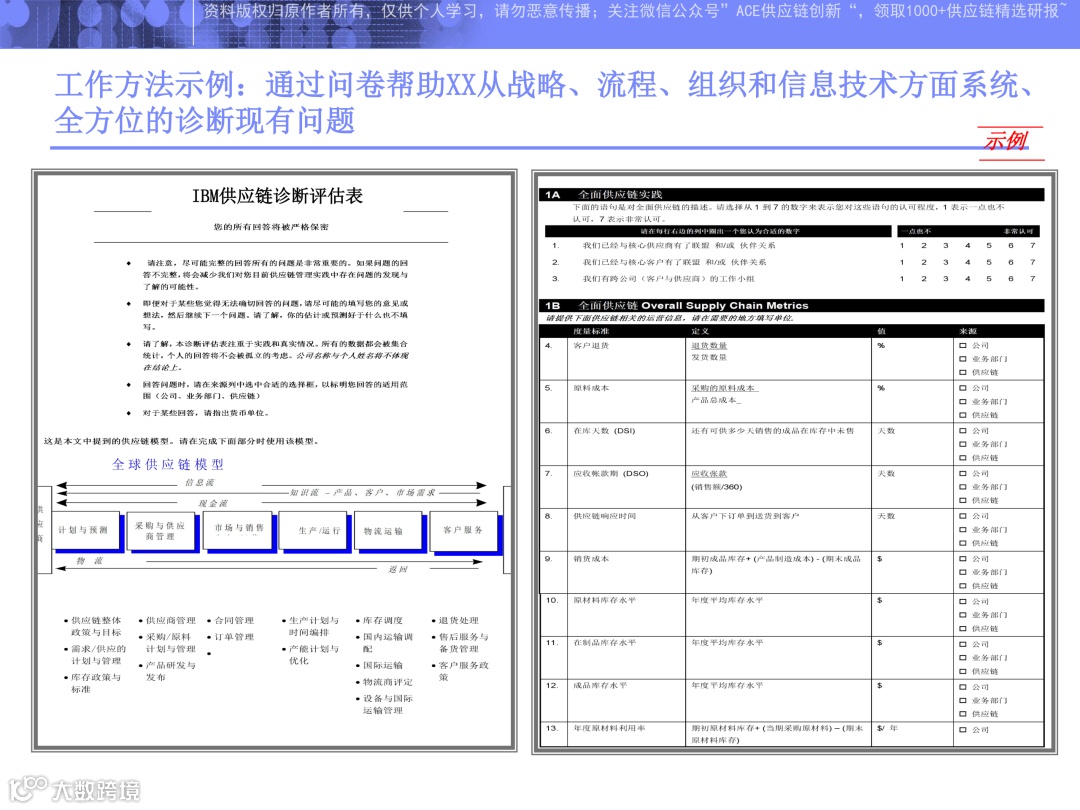This screenshot has width=1080, height=810.
Task: Tick 业务部门 checkbox for 应收帐款期 (DSO)
Action: point(963,487)
